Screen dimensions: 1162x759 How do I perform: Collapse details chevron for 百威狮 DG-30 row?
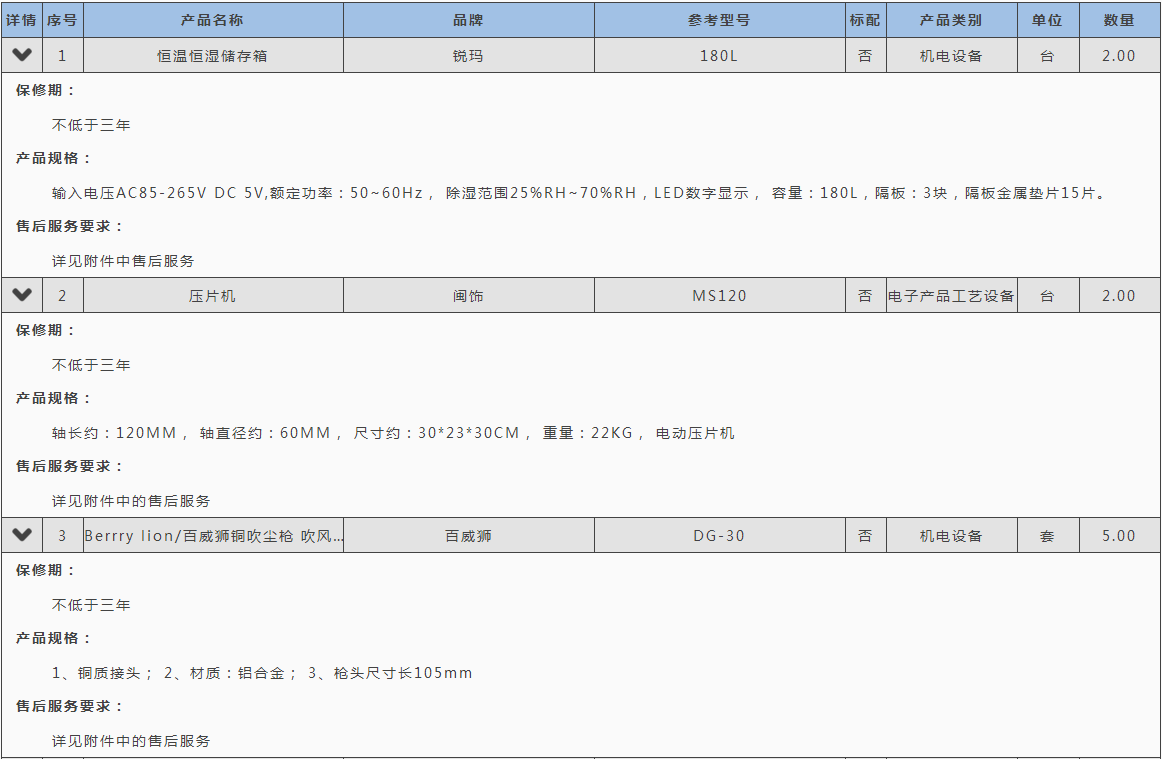pyautogui.click(x=22, y=535)
